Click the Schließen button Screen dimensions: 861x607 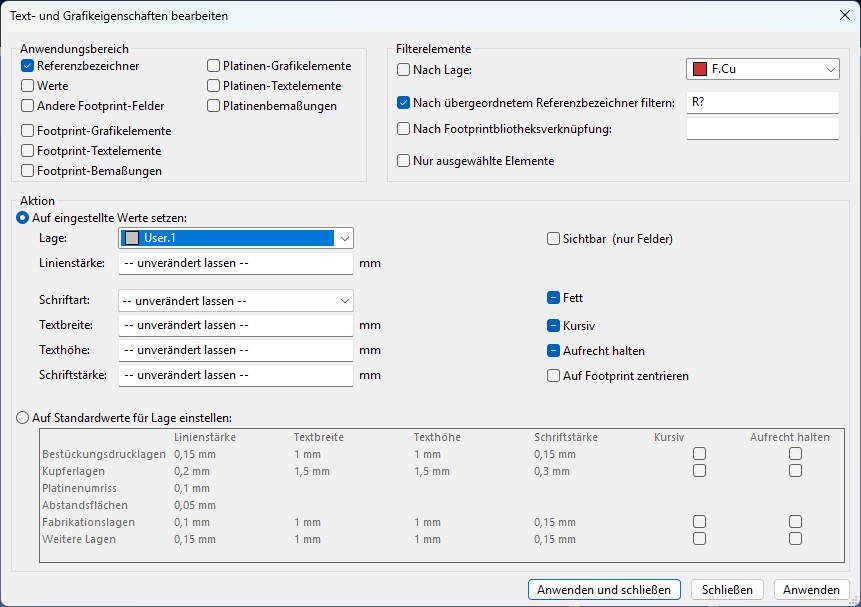[727, 589]
